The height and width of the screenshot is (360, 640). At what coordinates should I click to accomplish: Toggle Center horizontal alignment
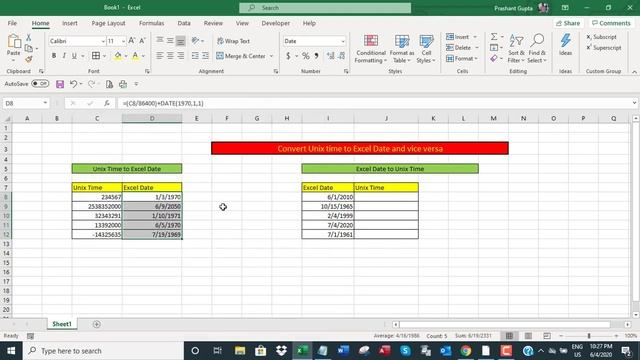[x=170, y=56]
